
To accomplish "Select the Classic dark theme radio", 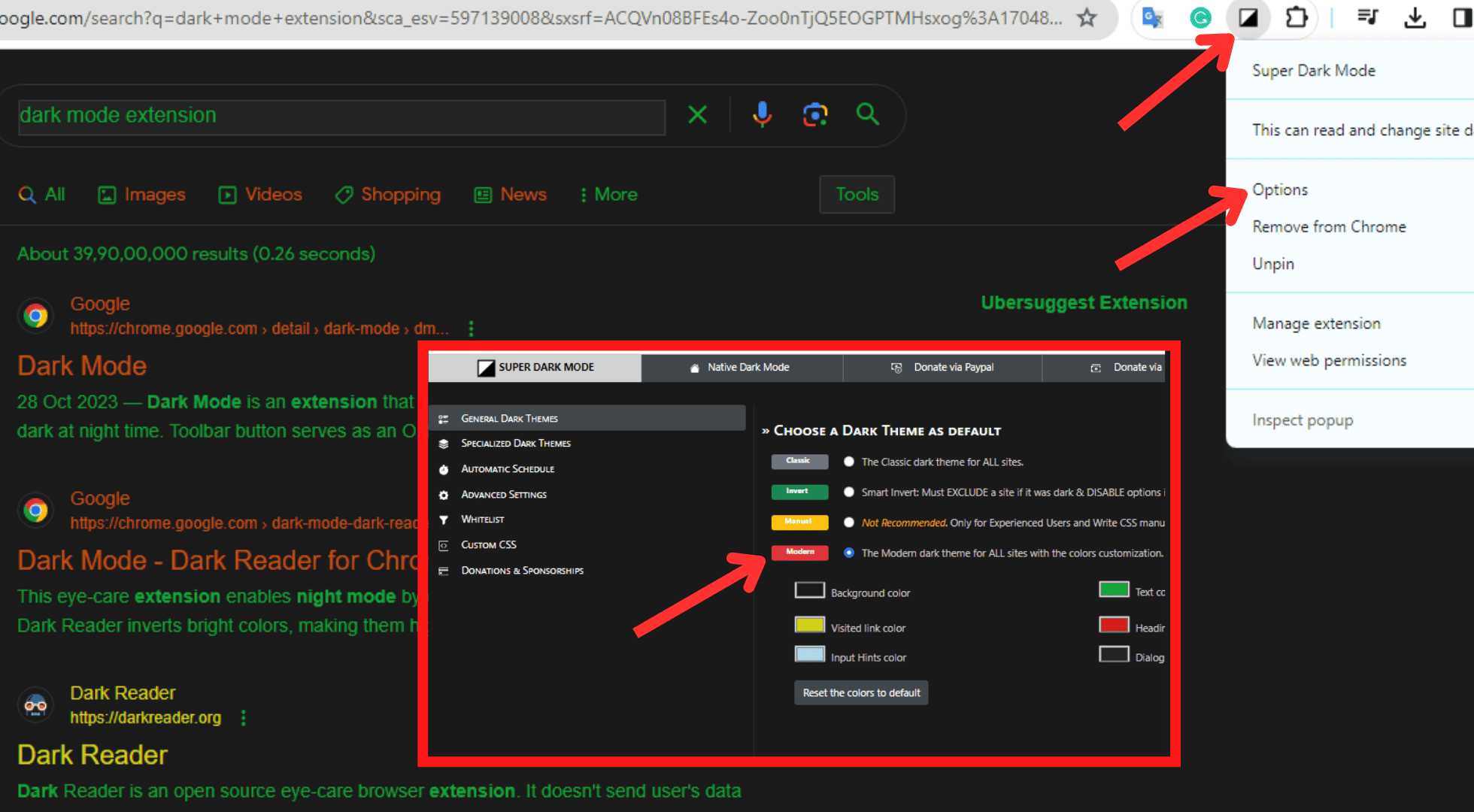I will [x=849, y=462].
